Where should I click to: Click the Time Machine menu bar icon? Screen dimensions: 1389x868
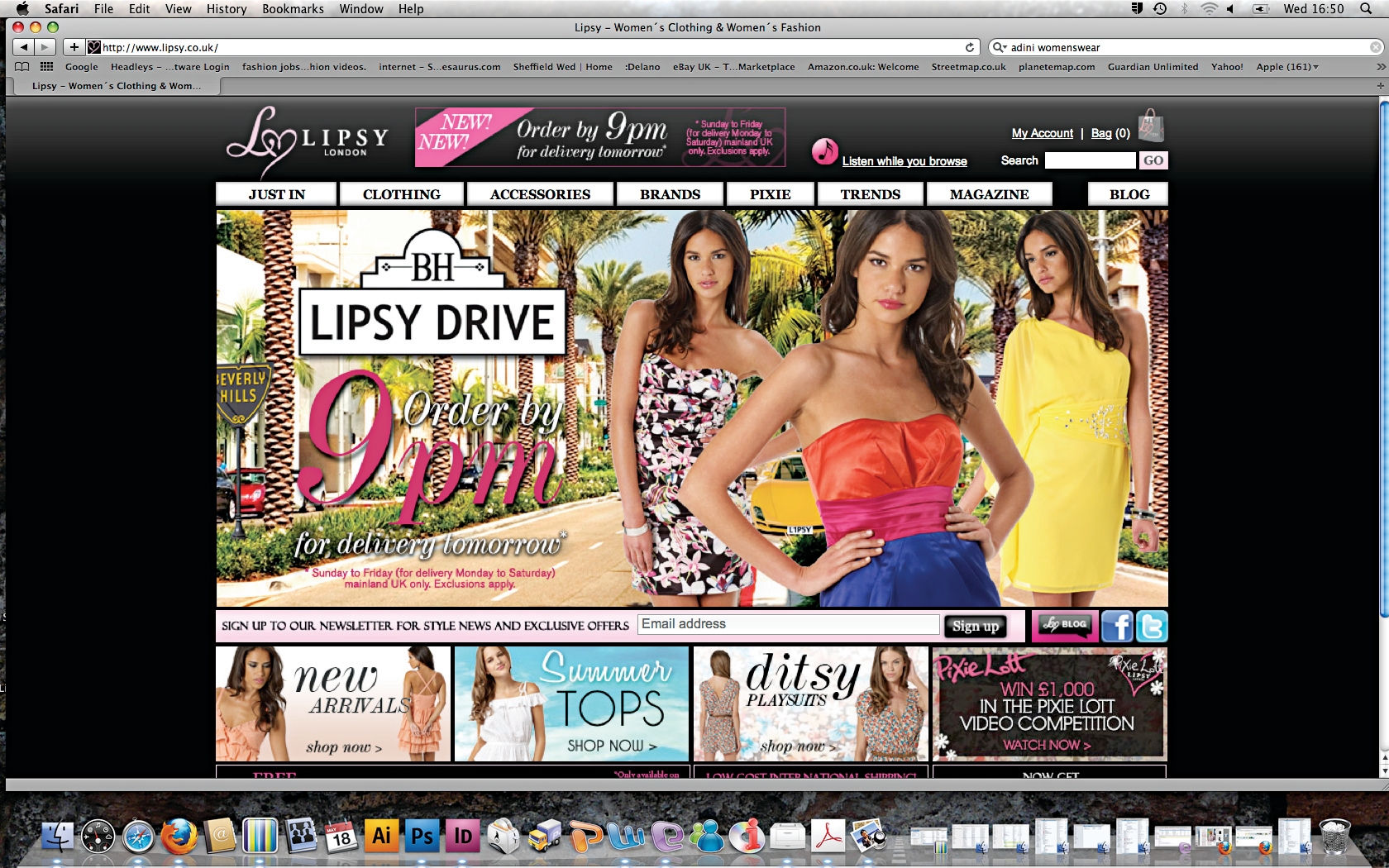pos(1160,8)
